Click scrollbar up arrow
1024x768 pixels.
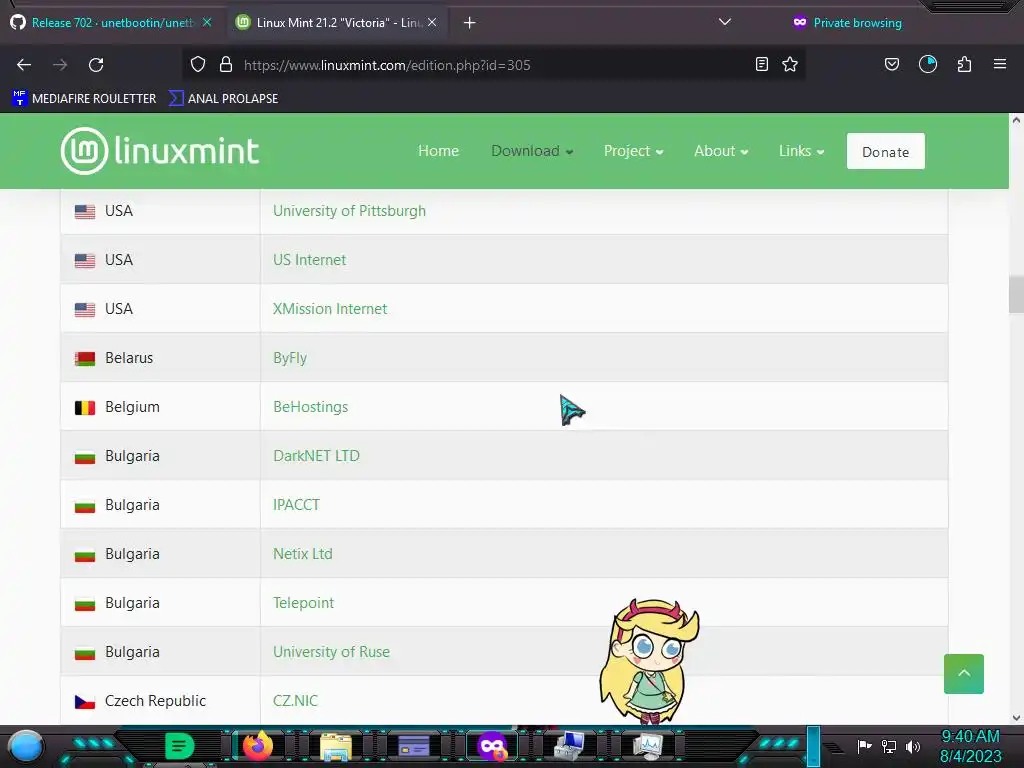tap(1016, 120)
